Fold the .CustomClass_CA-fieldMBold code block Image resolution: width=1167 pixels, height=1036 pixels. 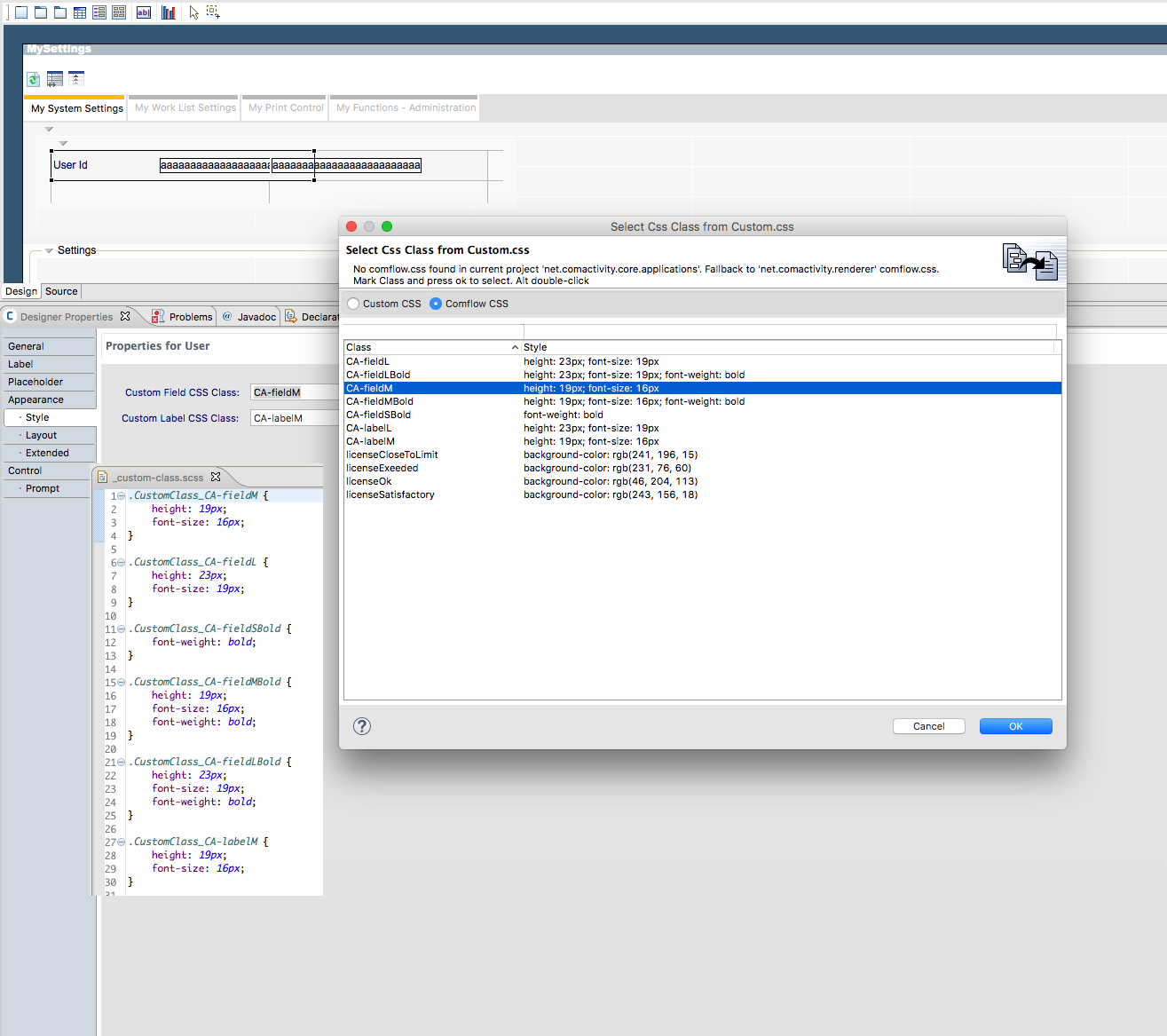click(122, 682)
